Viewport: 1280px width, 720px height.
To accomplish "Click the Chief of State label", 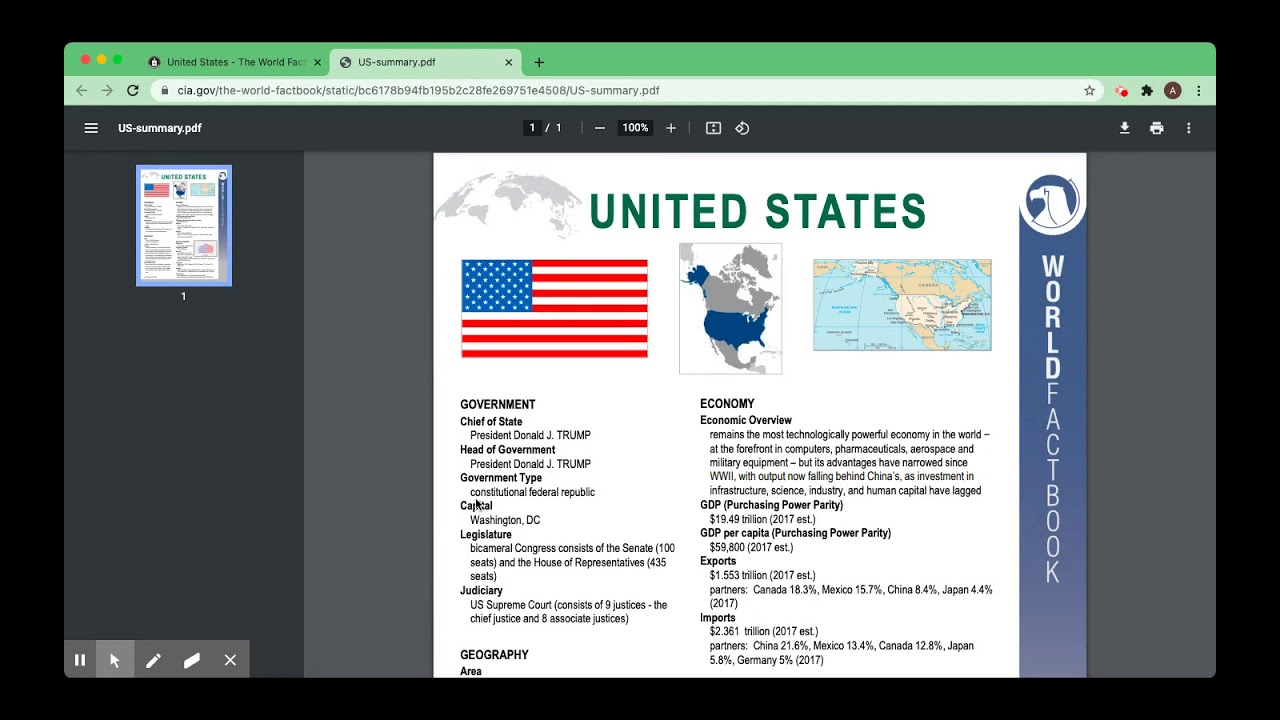I will [491, 422].
